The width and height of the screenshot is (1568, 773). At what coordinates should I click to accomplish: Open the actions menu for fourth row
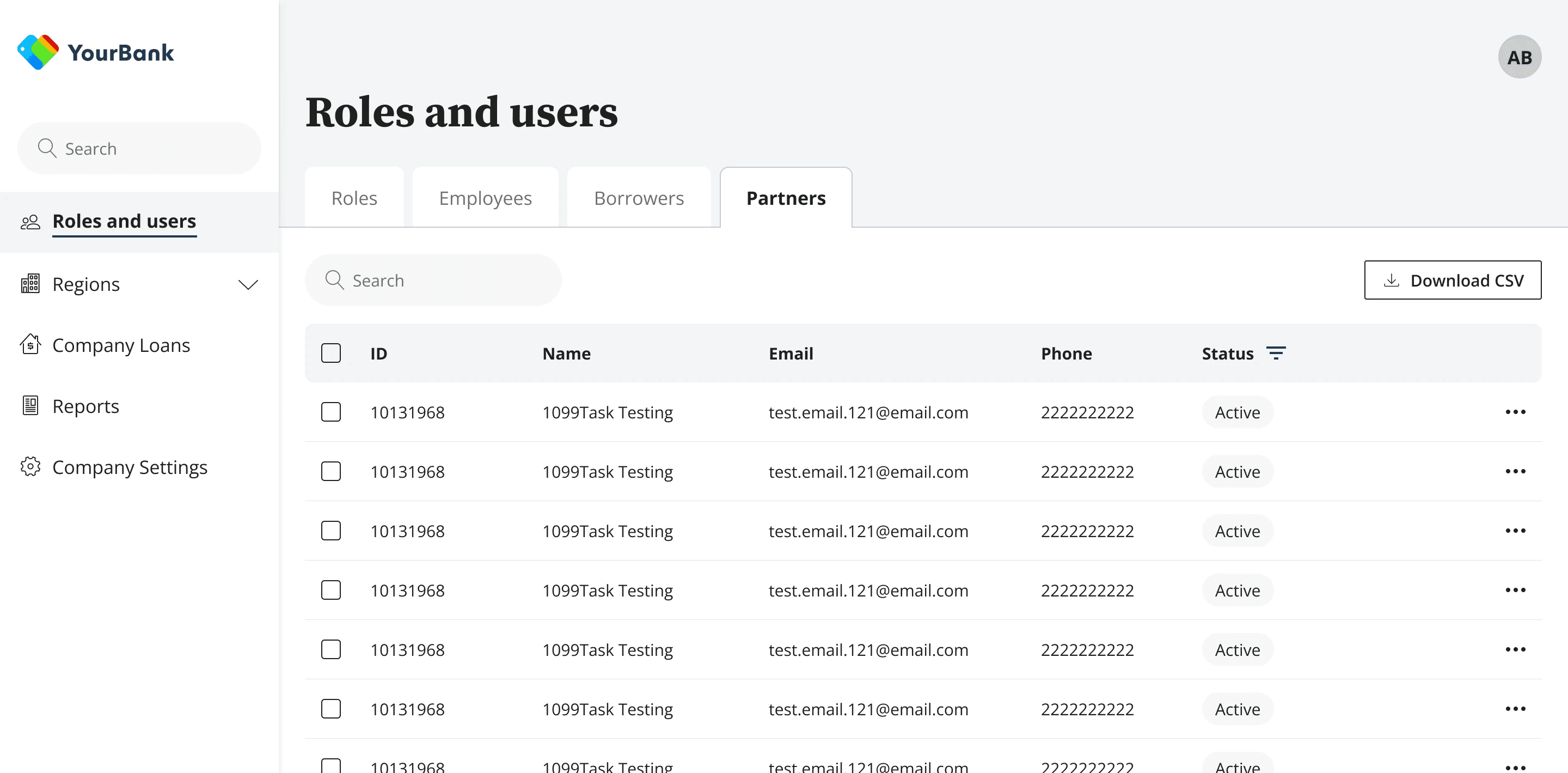coord(1515,591)
